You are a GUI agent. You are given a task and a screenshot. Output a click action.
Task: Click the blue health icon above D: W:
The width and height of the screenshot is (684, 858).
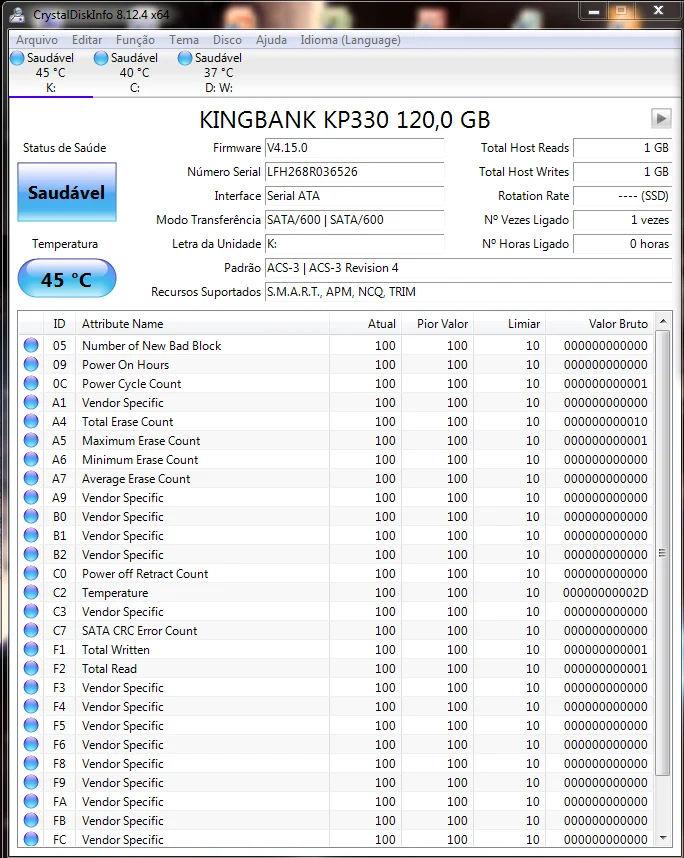point(185,57)
